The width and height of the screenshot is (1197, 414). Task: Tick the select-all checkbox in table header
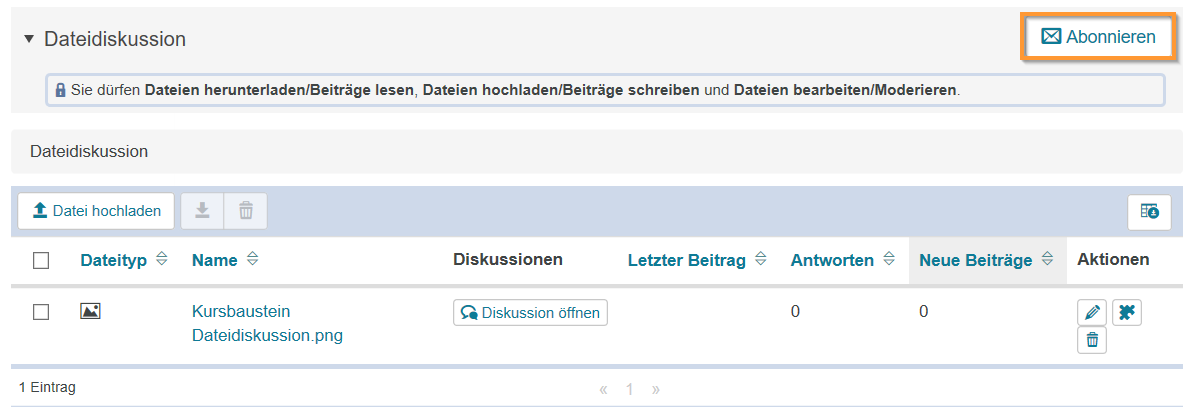pos(41,260)
